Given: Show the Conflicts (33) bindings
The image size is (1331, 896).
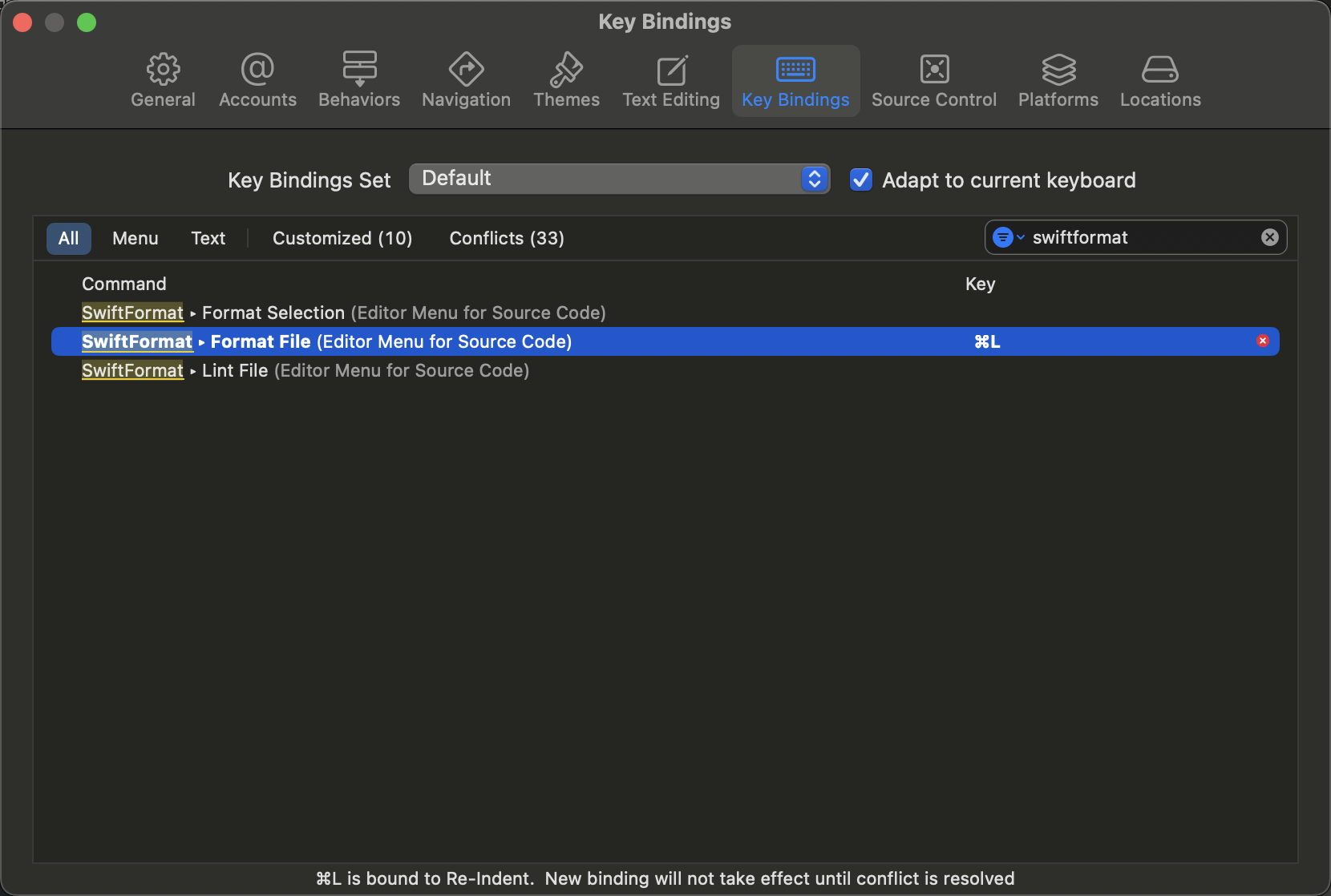Looking at the screenshot, I should click(507, 238).
